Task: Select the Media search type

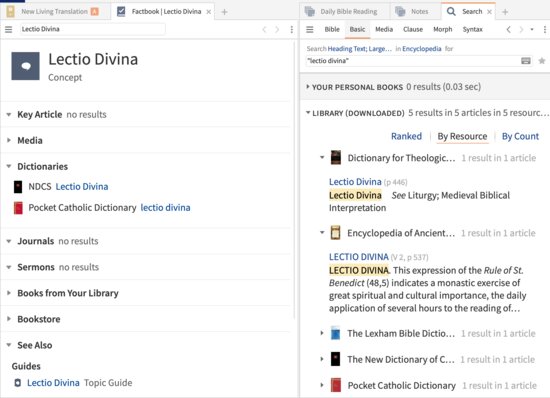Action: coord(384,29)
